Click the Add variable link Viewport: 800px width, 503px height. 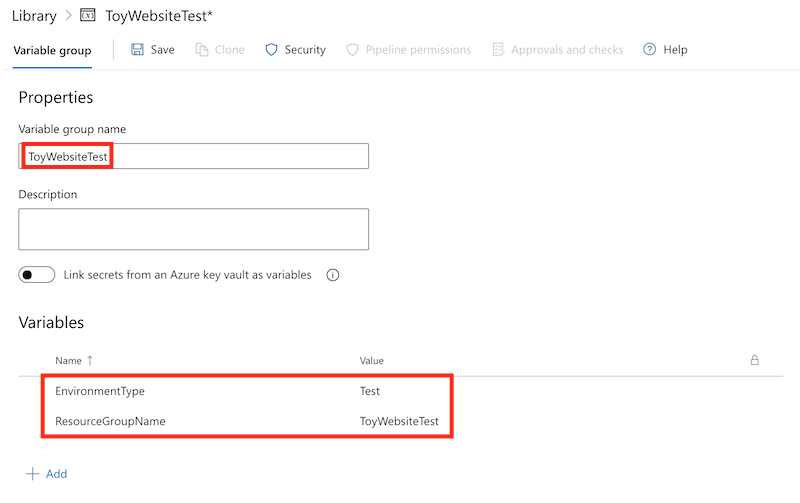[x=57, y=474]
